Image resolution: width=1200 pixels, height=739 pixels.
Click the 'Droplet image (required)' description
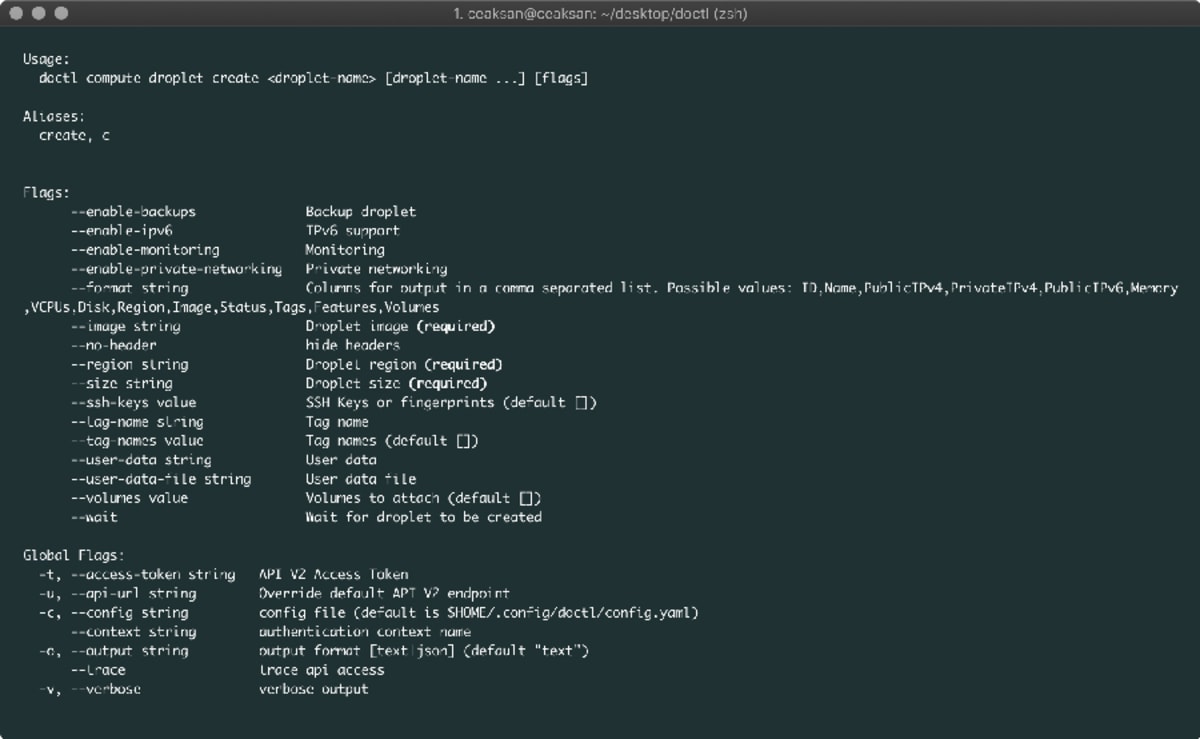400,326
